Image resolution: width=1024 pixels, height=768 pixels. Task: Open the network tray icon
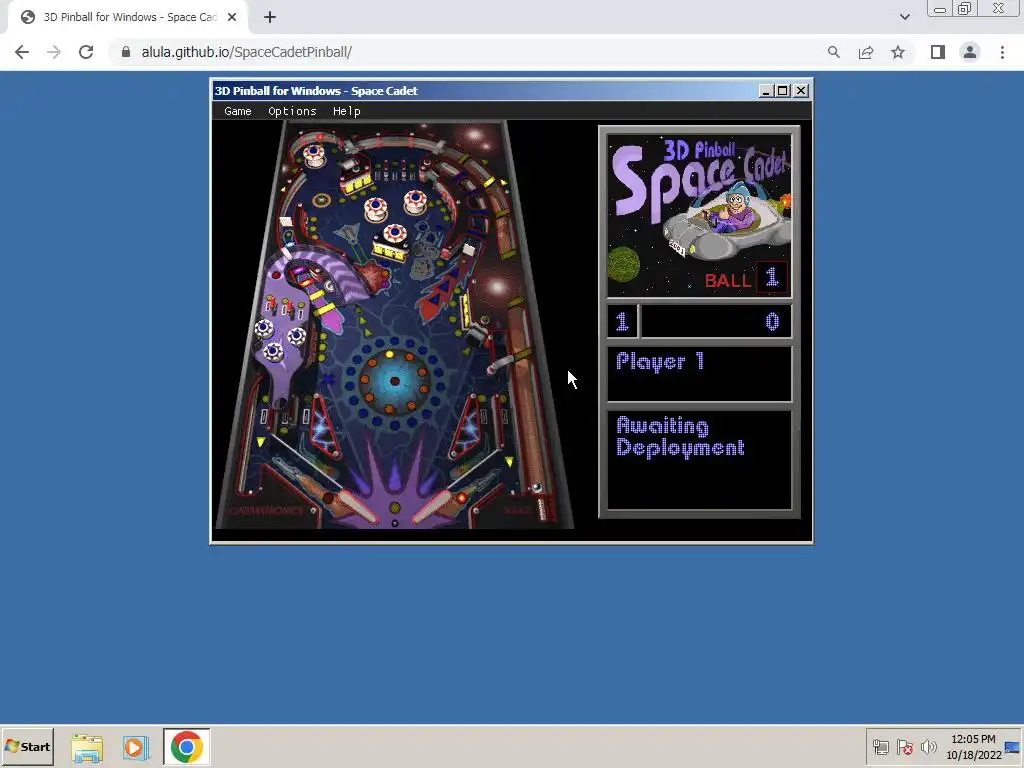881,746
